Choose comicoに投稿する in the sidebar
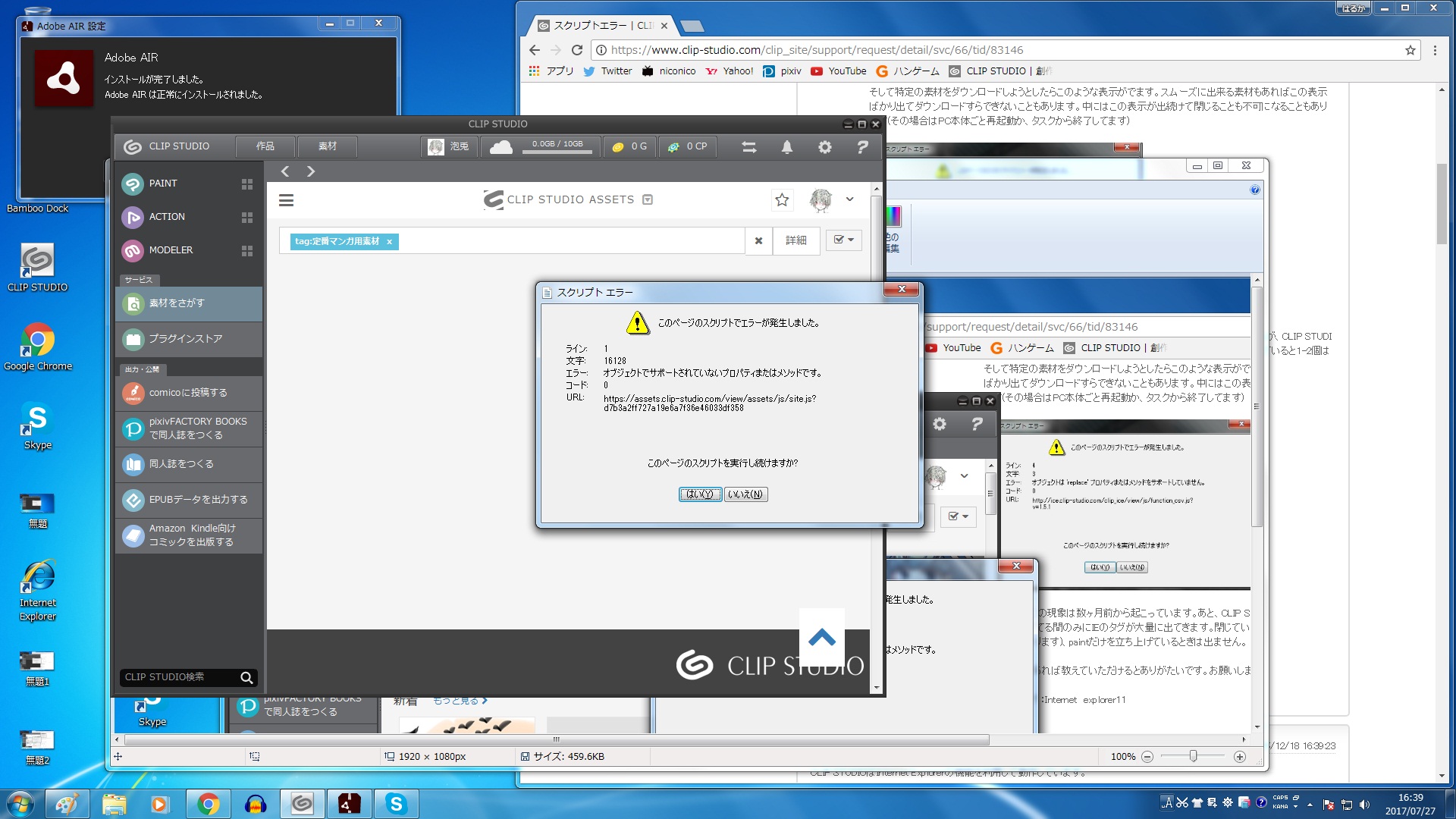Viewport: 1456px width, 819px height. [189, 393]
